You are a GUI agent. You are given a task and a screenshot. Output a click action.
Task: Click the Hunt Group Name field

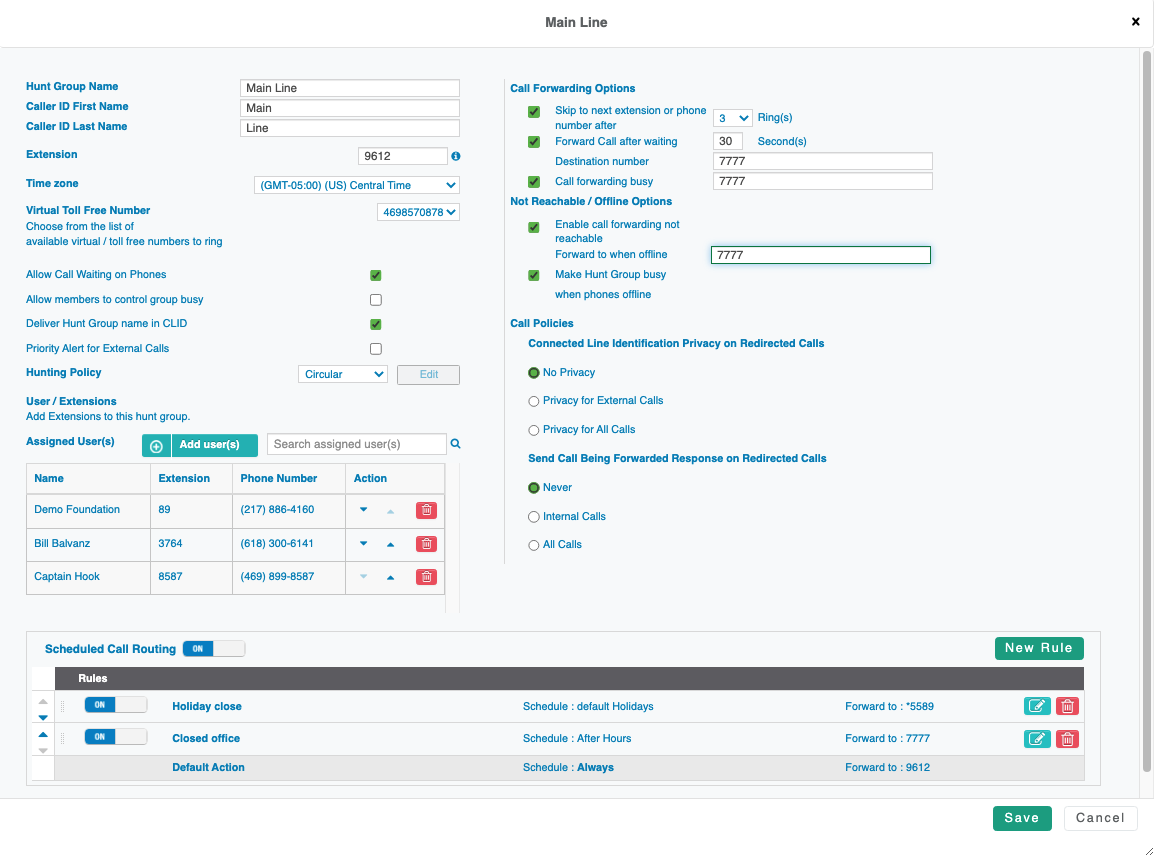(349, 88)
